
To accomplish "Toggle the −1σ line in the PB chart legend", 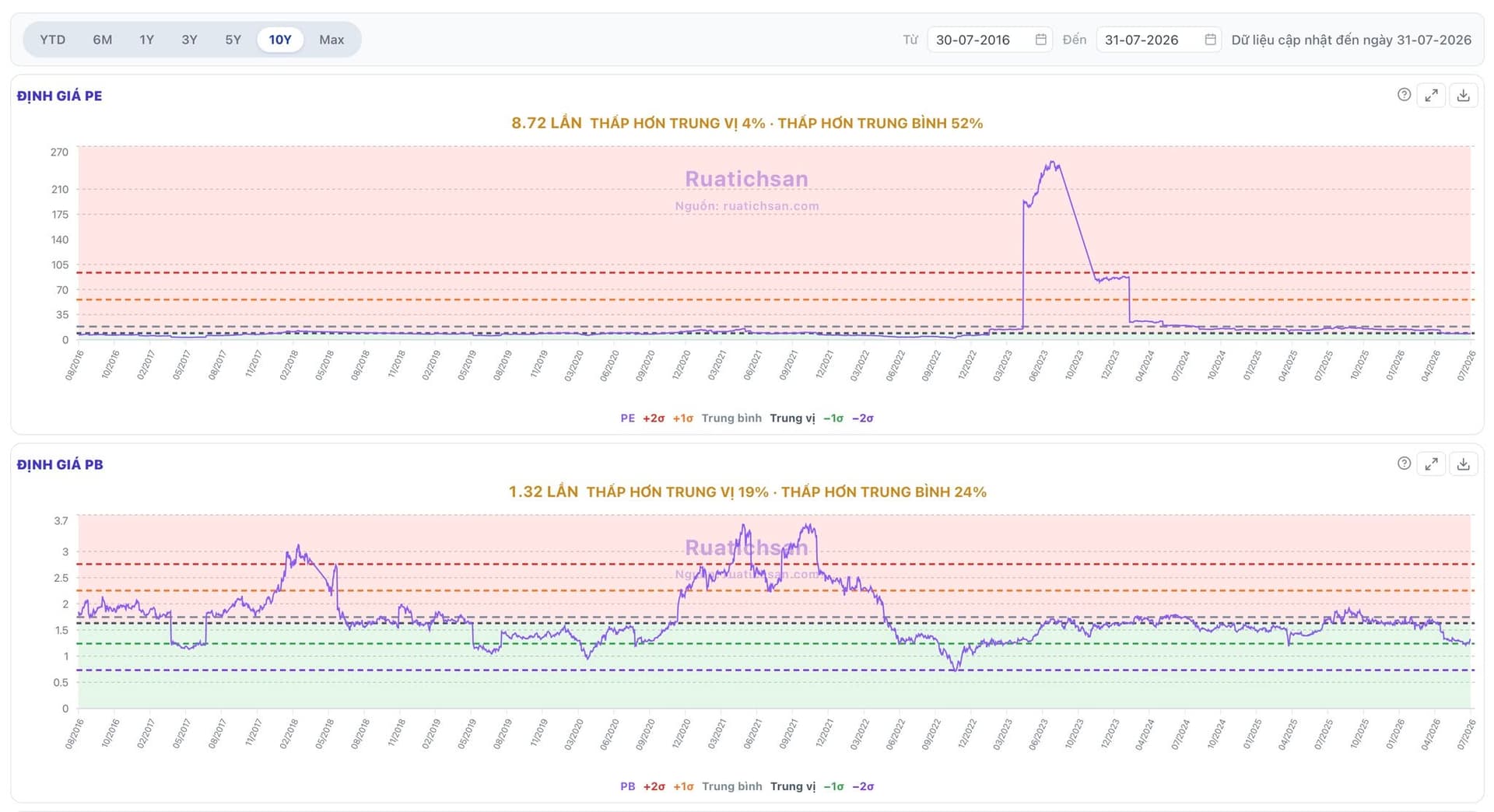I will click(833, 786).
